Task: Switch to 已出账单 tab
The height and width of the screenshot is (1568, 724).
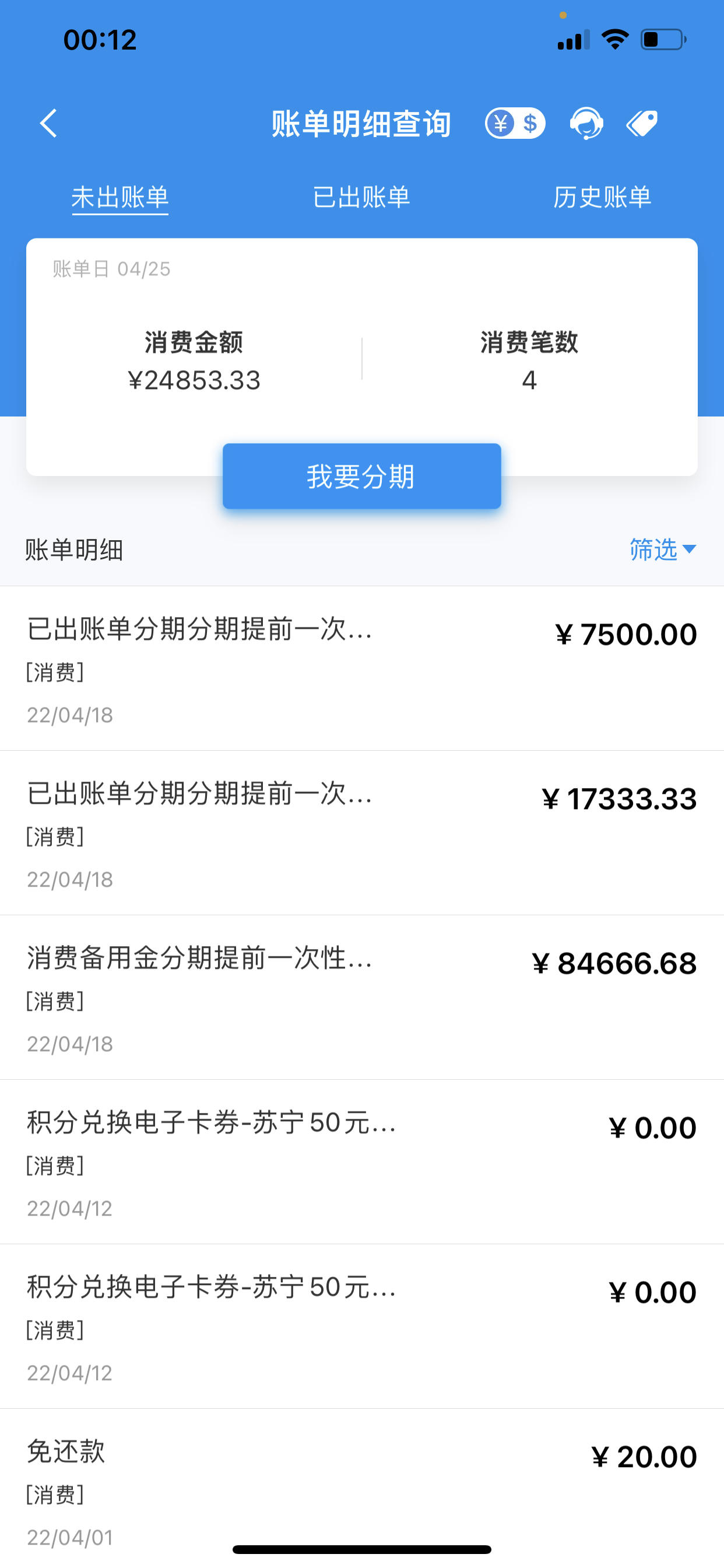Action: pos(361,197)
